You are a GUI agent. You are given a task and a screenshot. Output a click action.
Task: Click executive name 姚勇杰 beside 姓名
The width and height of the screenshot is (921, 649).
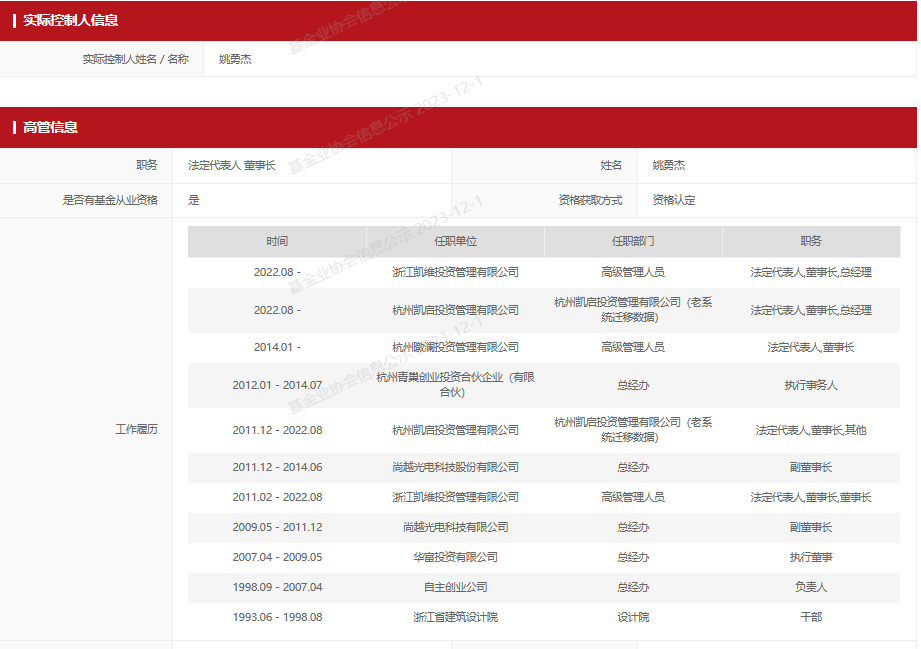668,166
